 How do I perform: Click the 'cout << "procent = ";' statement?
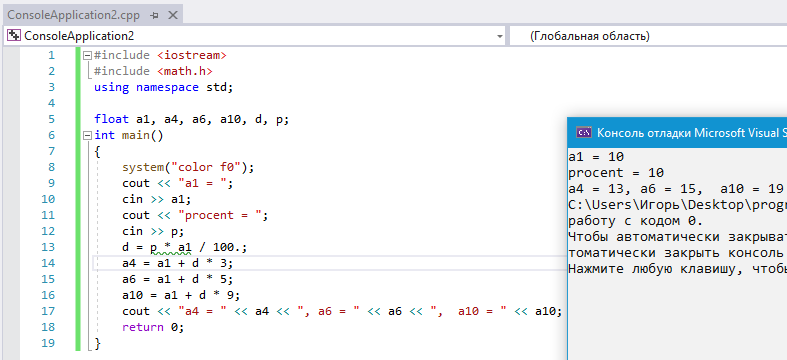tap(195, 215)
